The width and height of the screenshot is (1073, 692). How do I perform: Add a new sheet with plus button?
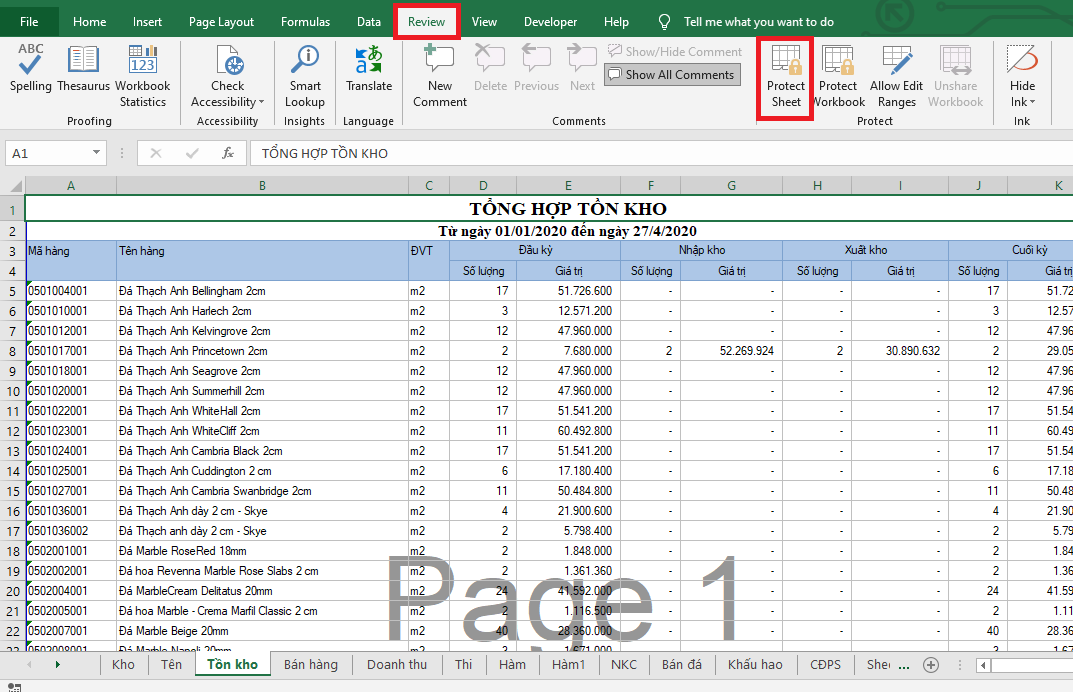[930, 665]
